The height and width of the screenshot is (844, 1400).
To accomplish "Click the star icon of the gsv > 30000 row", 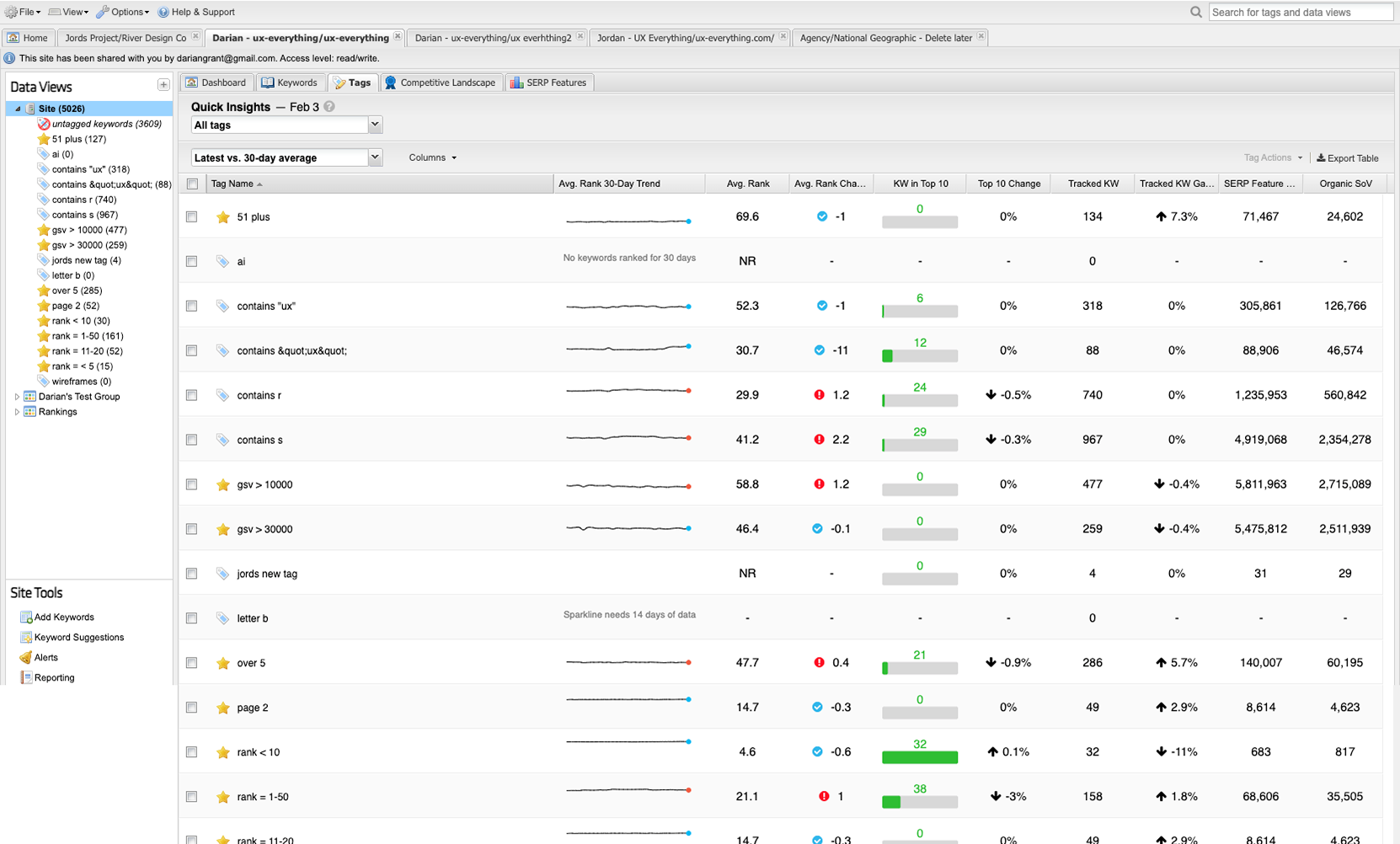I will click(x=223, y=530).
